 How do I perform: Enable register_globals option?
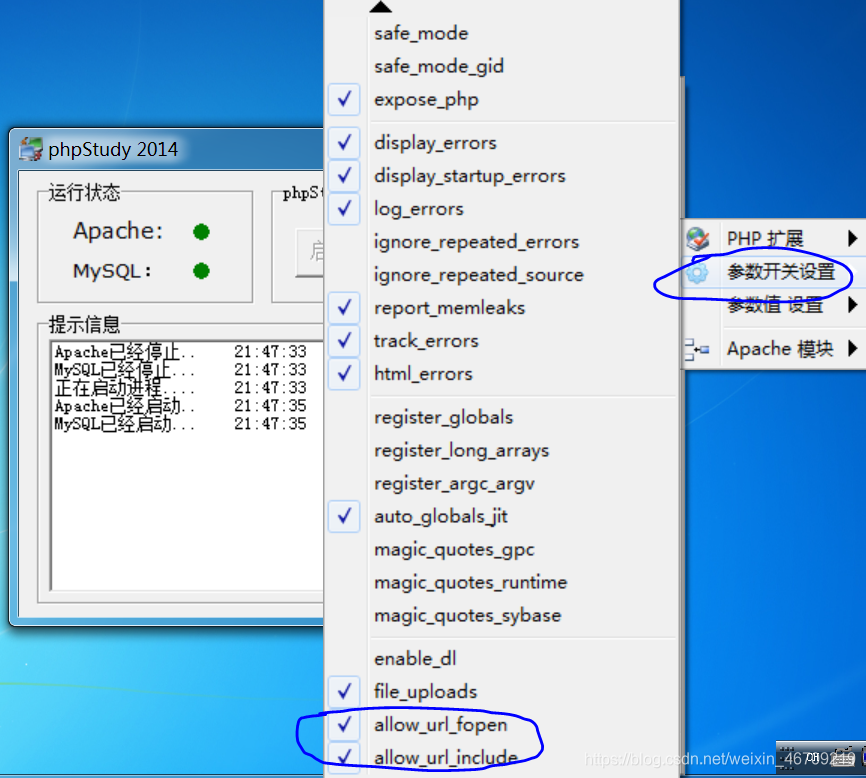click(501, 417)
